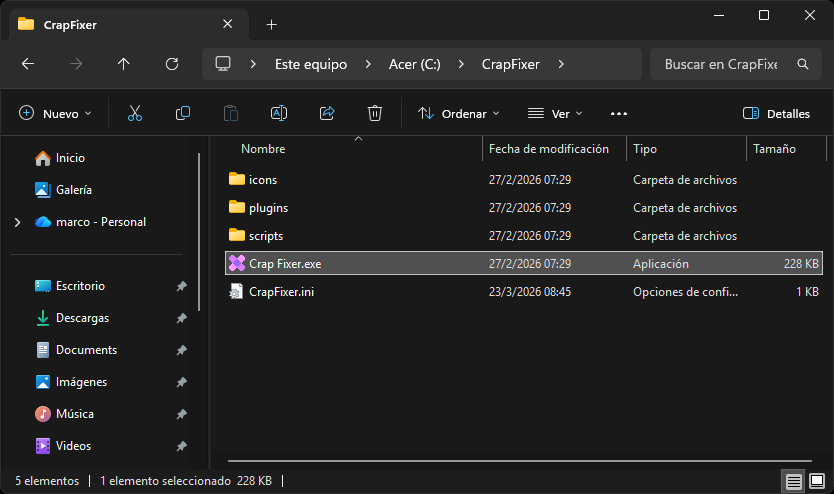The width and height of the screenshot is (834, 494).
Task: Click the Copy icon in toolbar
Action: pos(183,113)
